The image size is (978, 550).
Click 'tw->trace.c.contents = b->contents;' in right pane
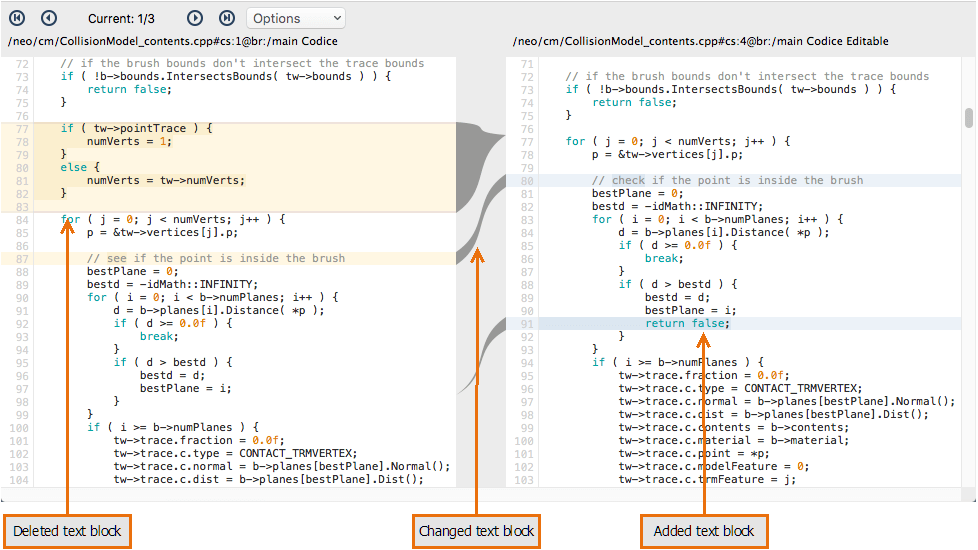[734, 427]
